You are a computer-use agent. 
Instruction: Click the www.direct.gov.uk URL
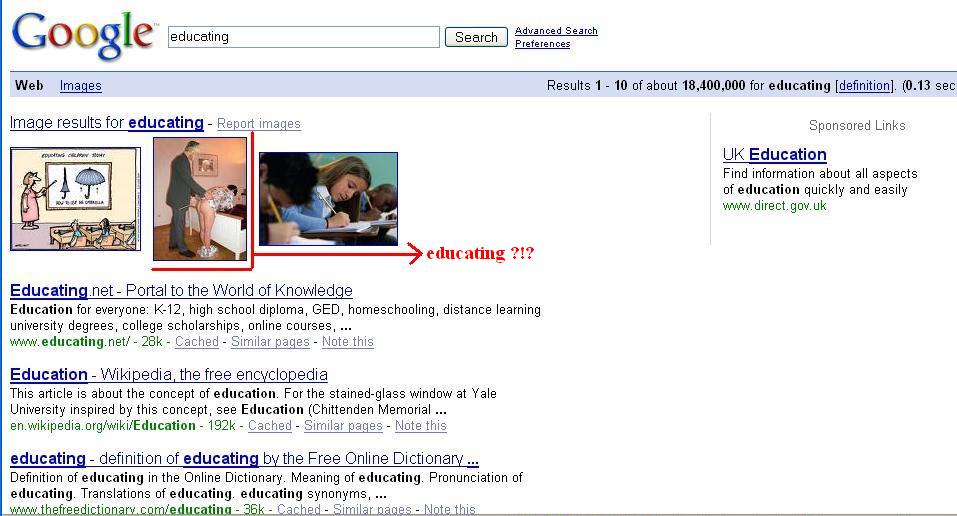[x=775, y=206]
